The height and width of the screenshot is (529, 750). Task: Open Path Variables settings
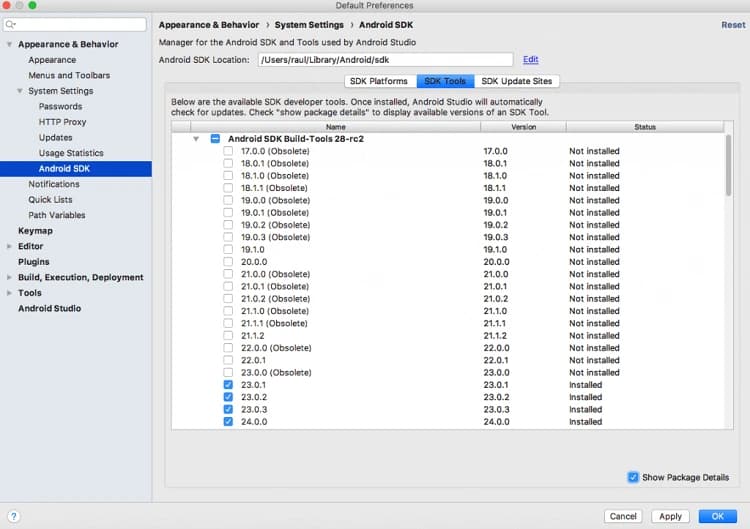point(56,215)
